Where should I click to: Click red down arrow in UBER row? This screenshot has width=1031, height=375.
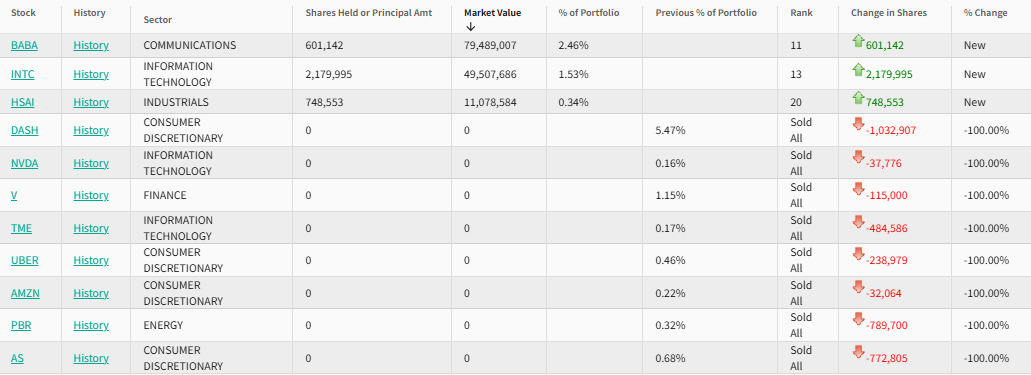(857, 254)
